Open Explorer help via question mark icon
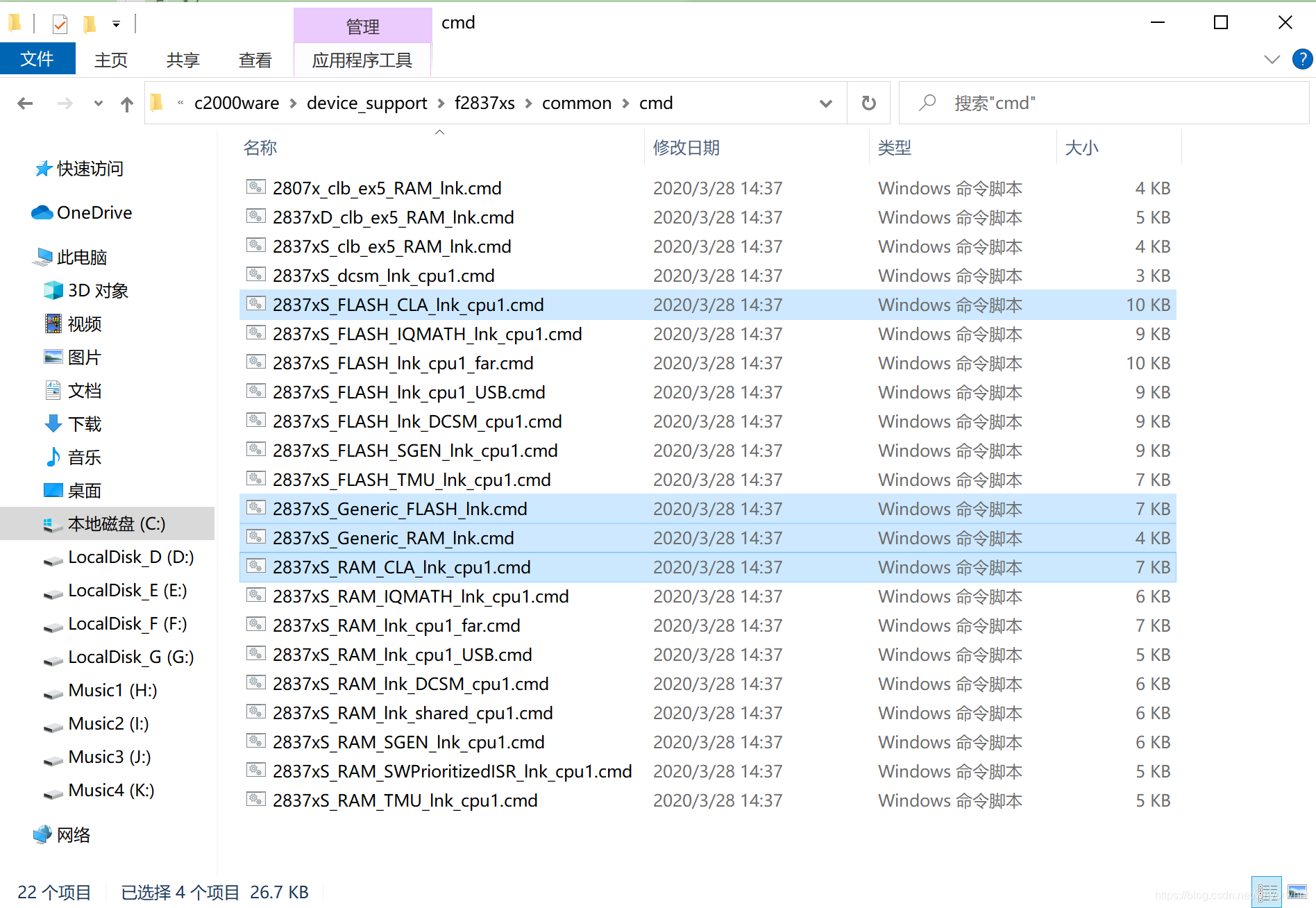Image resolution: width=1316 pixels, height=908 pixels. click(x=1303, y=59)
